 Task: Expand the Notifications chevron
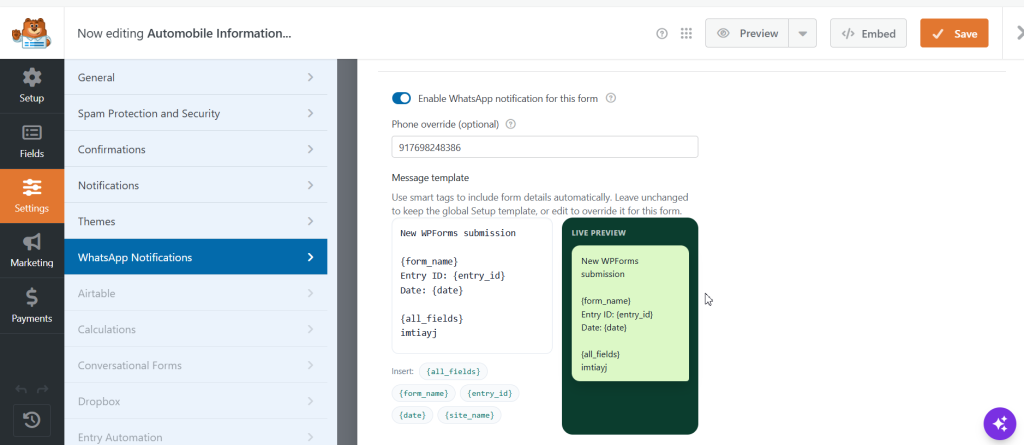point(310,185)
